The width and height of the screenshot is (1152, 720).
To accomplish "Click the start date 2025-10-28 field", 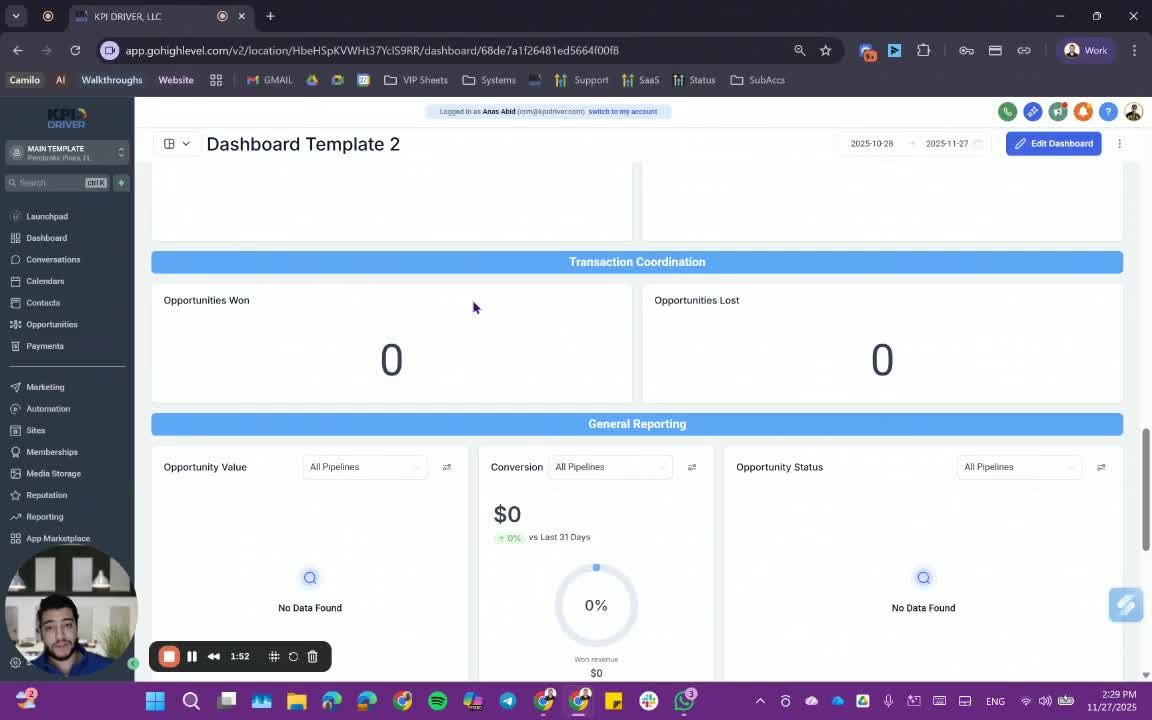I will (x=871, y=144).
